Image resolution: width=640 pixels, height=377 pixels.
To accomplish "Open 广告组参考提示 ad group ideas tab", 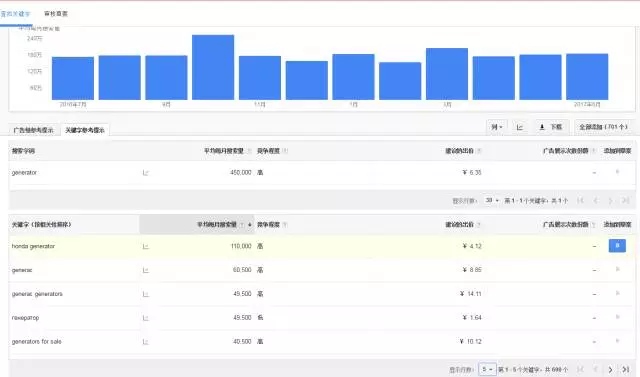I will click(x=33, y=130).
